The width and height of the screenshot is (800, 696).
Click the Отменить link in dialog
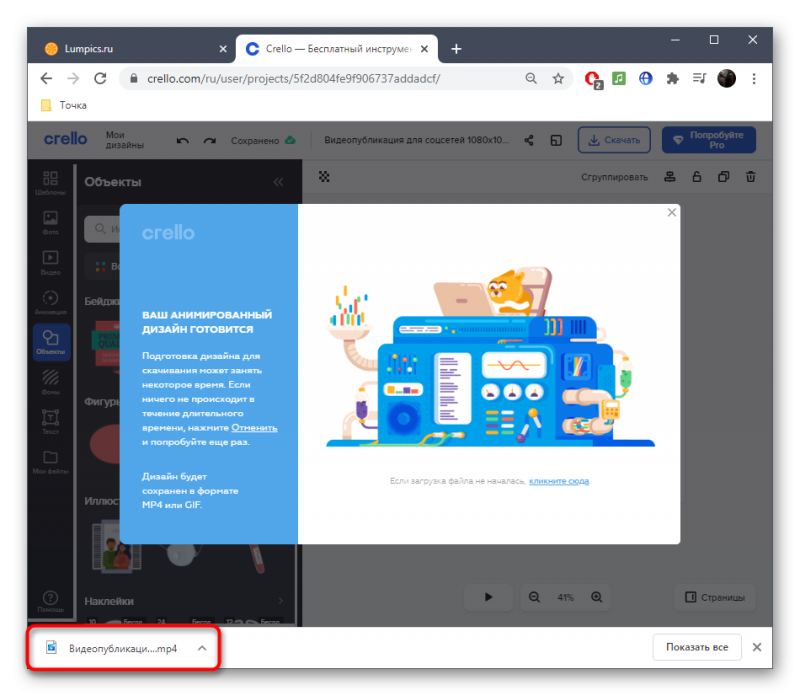pyautogui.click(x=254, y=428)
